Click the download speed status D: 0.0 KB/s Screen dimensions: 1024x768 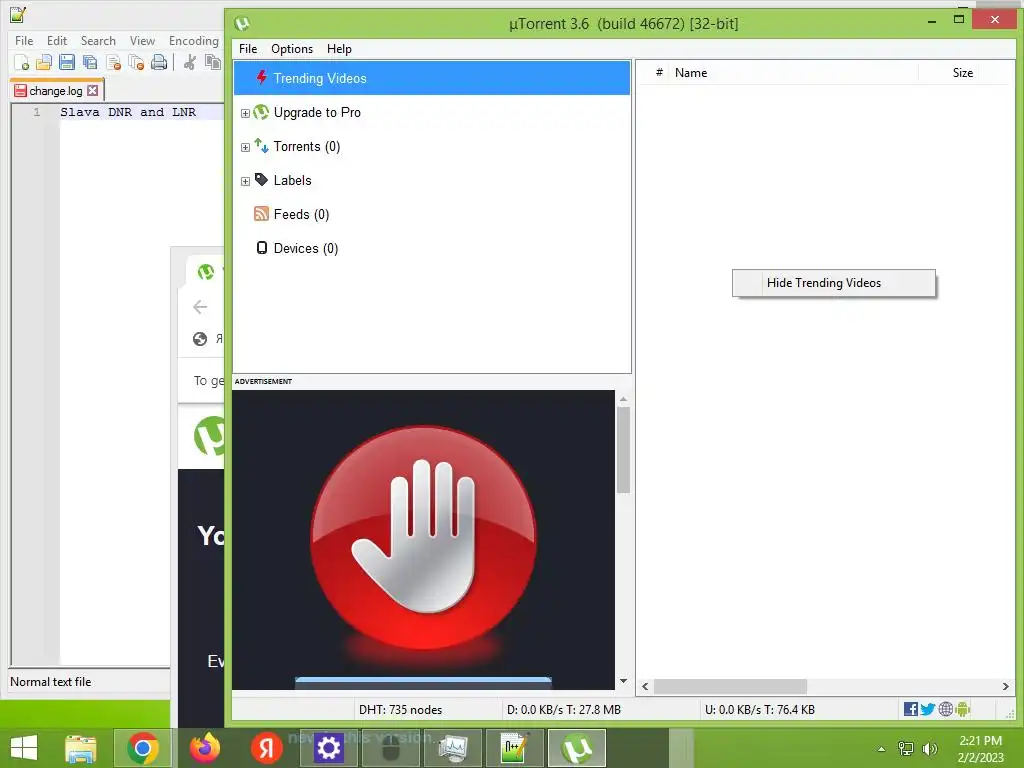coord(564,710)
